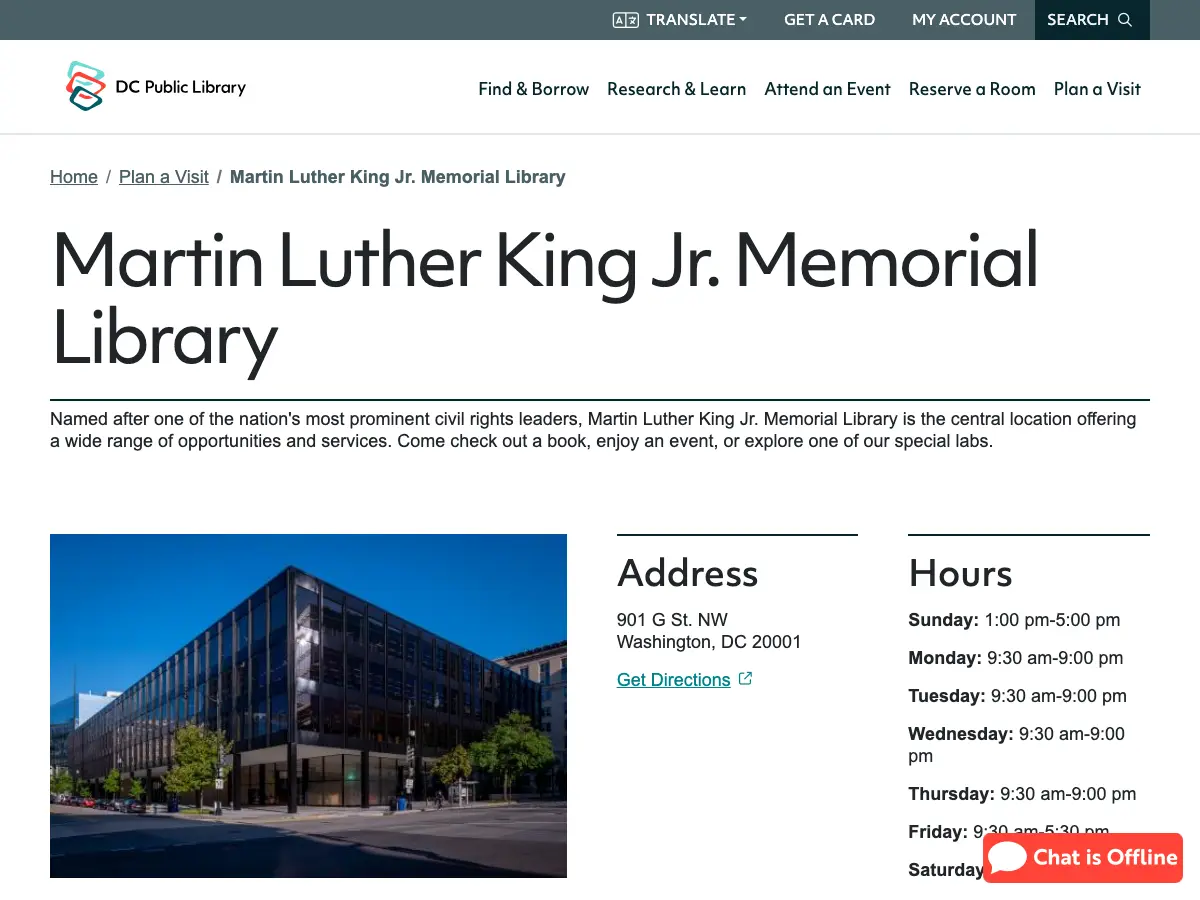Click Monday hours row
This screenshot has height=900, width=1200.
tap(1015, 658)
